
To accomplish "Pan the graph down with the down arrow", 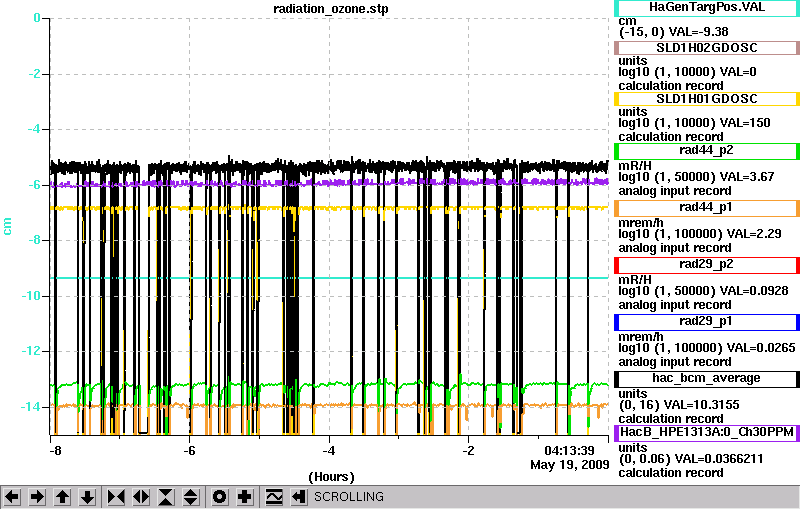I will click(87, 496).
